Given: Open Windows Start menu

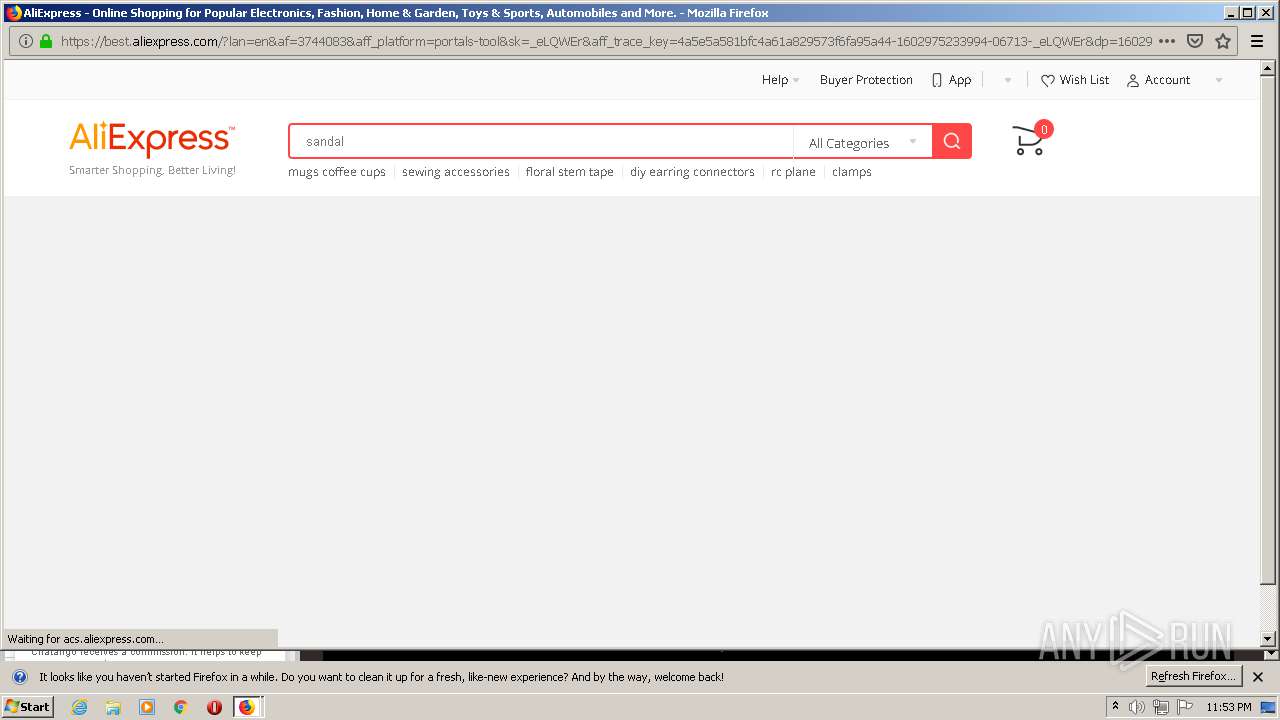Looking at the screenshot, I should (x=28, y=707).
